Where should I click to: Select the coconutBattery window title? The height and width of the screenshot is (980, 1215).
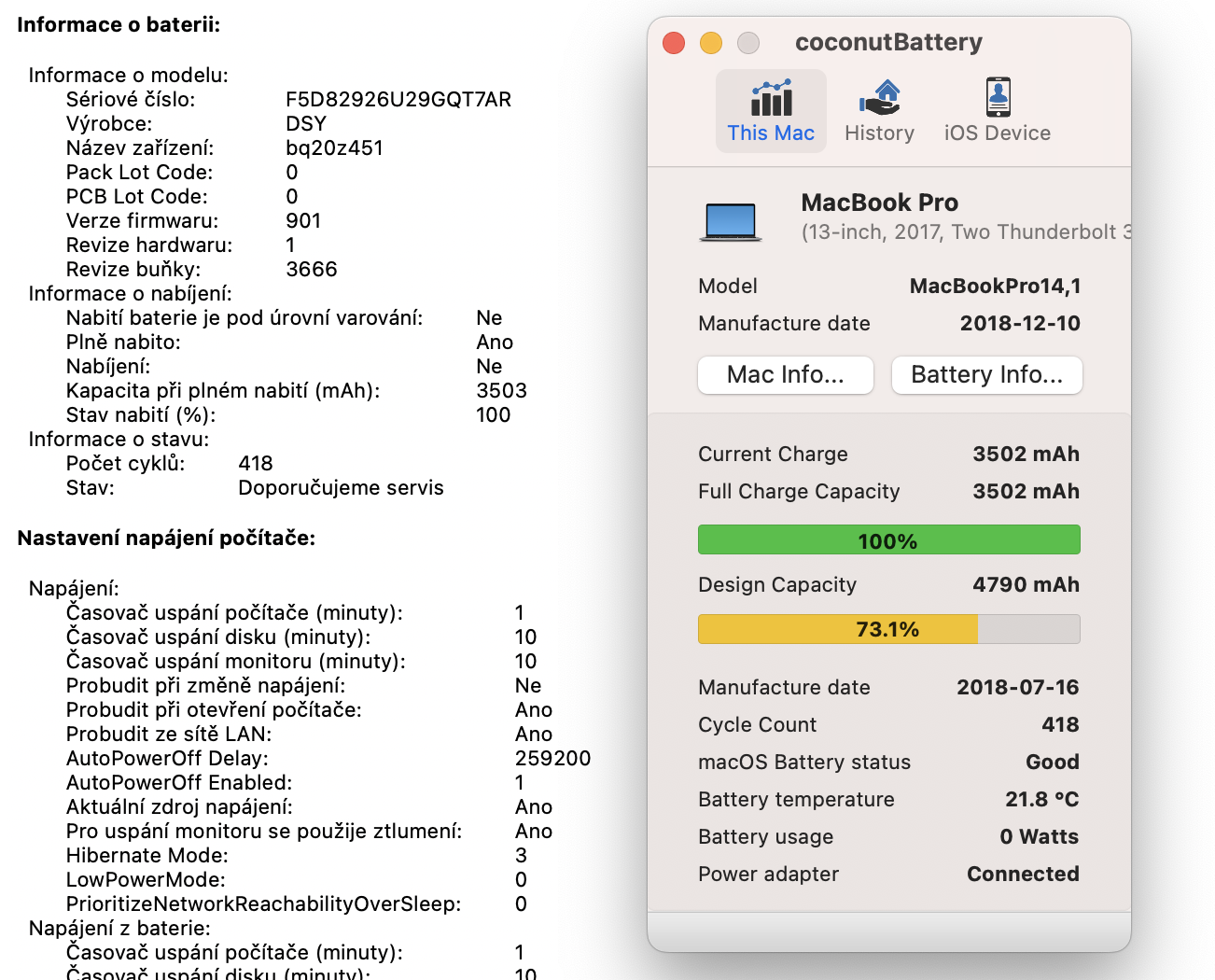click(x=888, y=43)
